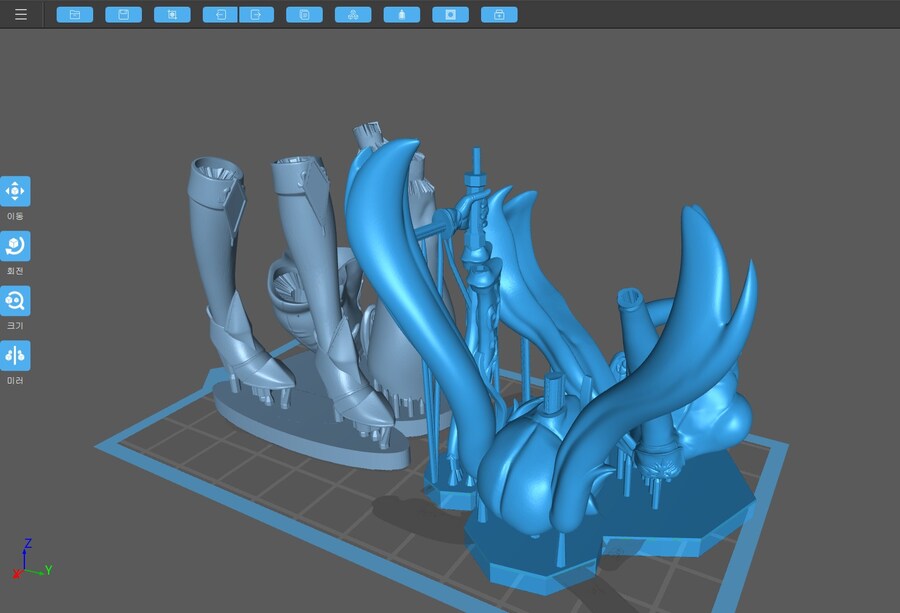Click the last toolbar icon with box
This screenshot has height=613, width=900.
(499, 14)
